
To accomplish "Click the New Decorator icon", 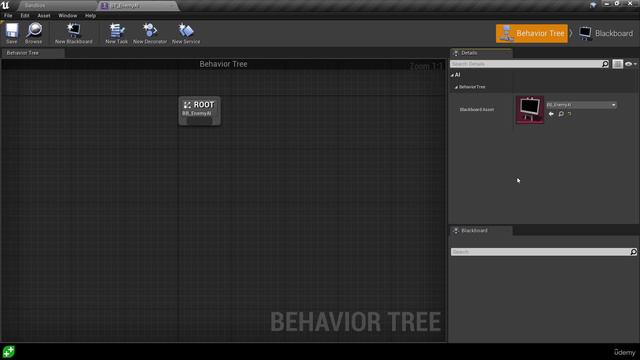I will tap(150, 33).
